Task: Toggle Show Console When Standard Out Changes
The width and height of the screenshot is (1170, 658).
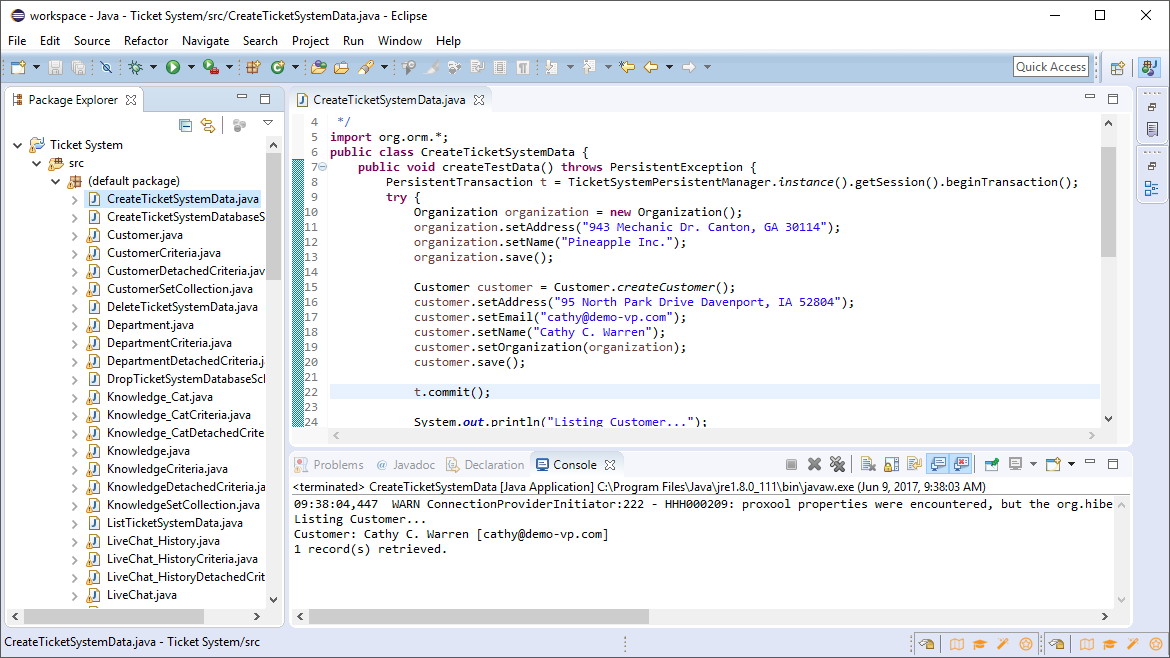Action: [x=938, y=464]
